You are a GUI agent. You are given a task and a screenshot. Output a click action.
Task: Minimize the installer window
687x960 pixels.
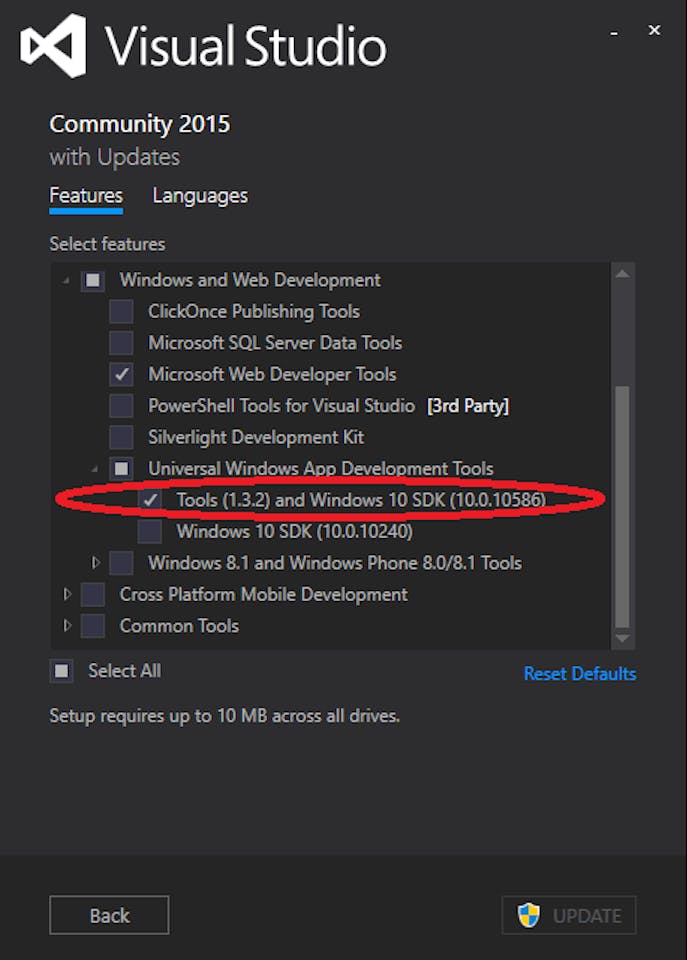613,31
